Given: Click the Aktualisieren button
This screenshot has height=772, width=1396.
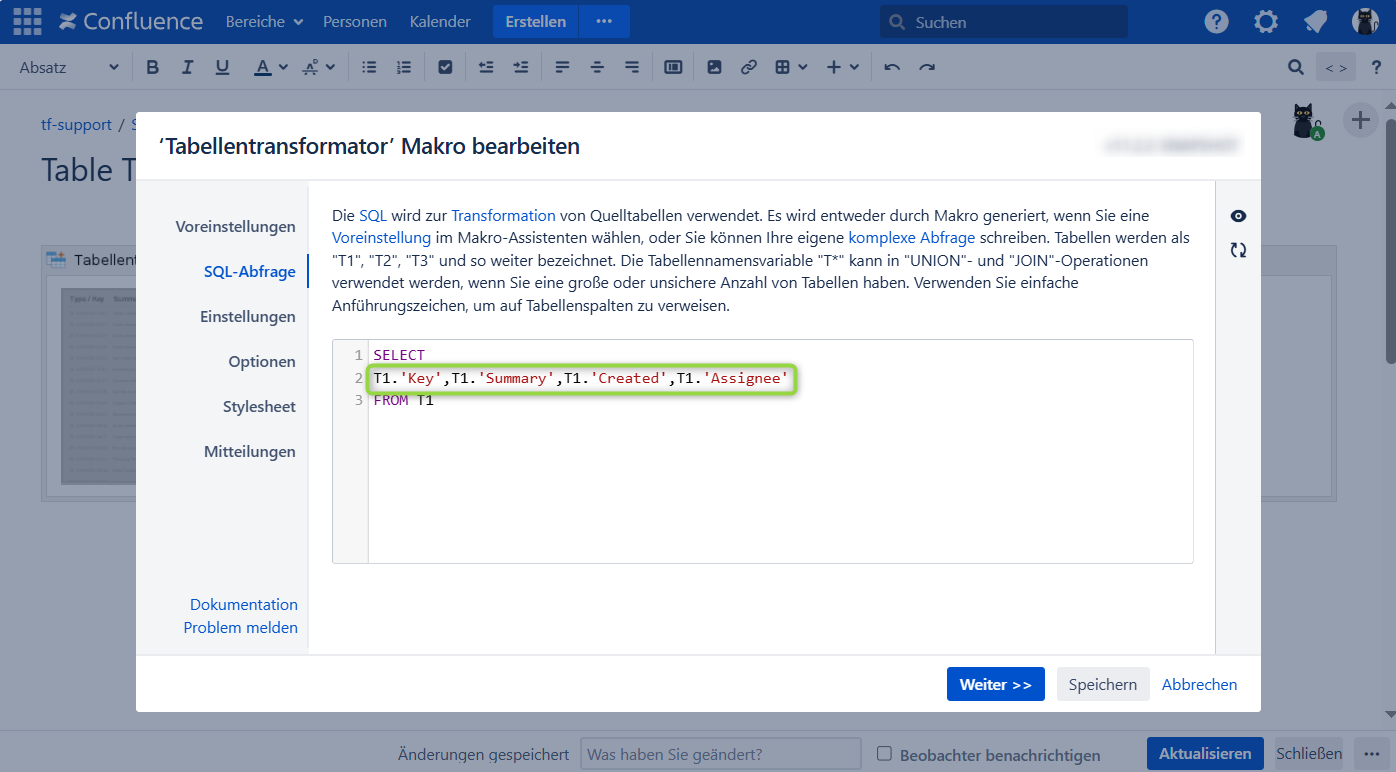Looking at the screenshot, I should click(x=1205, y=754).
